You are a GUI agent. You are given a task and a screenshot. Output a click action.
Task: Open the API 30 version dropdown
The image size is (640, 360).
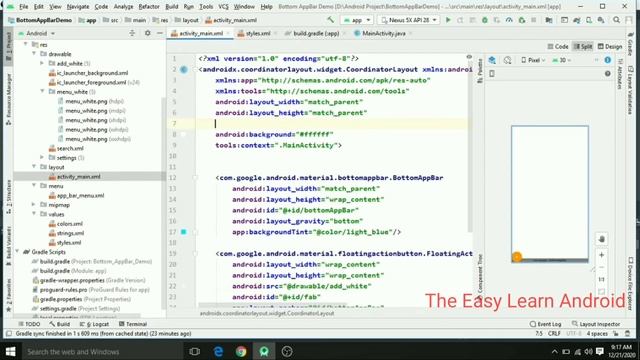click(562, 60)
